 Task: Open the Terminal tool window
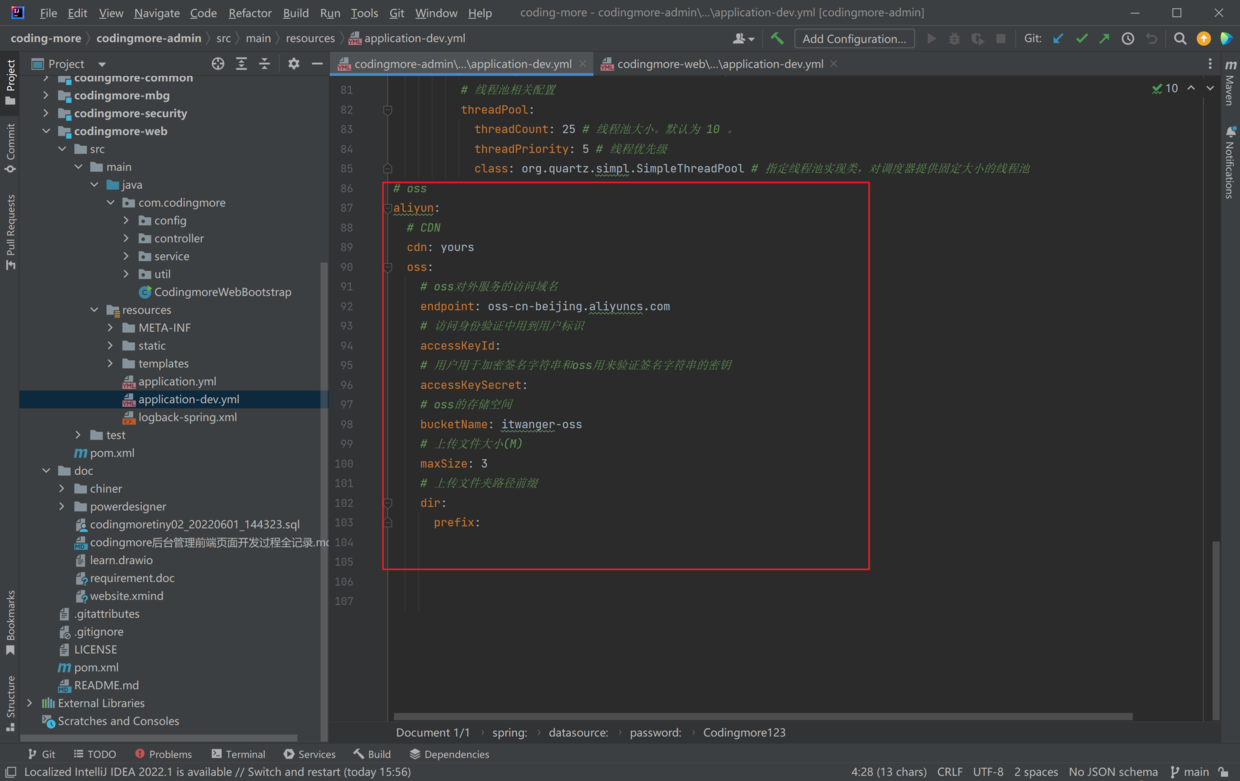coord(238,754)
